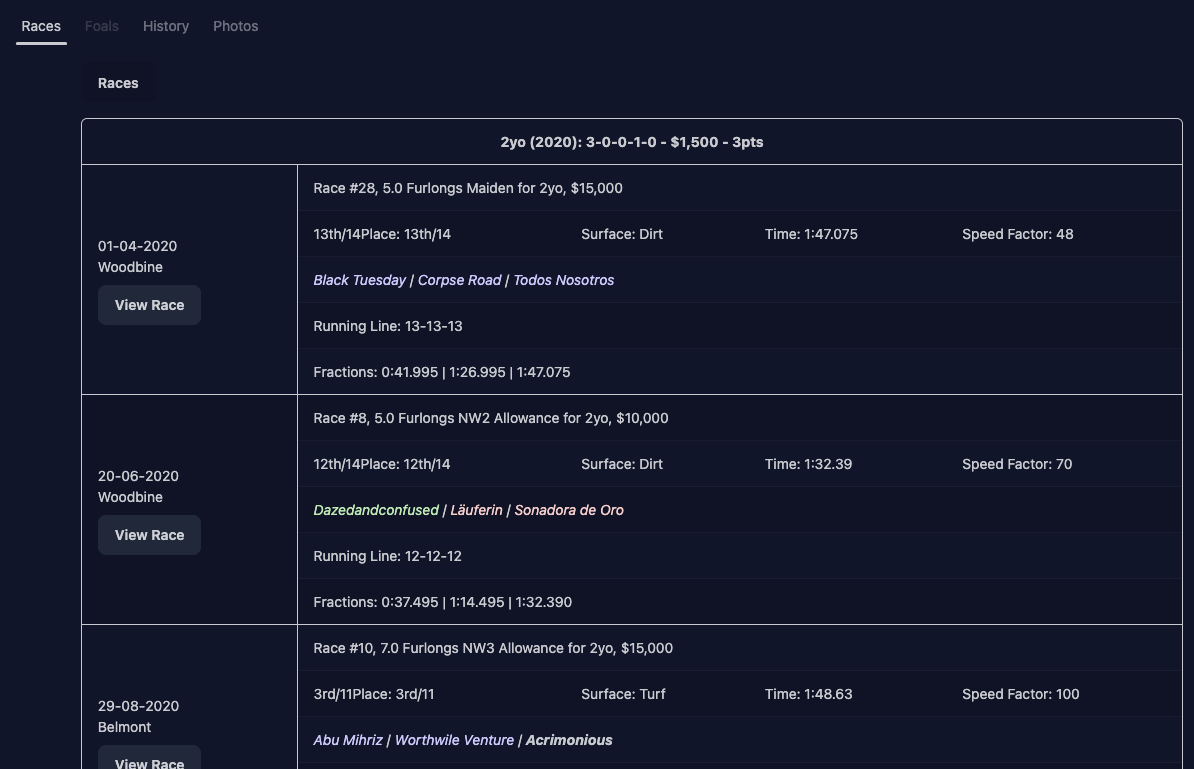Switch to the Races tab
Viewport: 1194px width, 769px height.
click(x=41, y=26)
